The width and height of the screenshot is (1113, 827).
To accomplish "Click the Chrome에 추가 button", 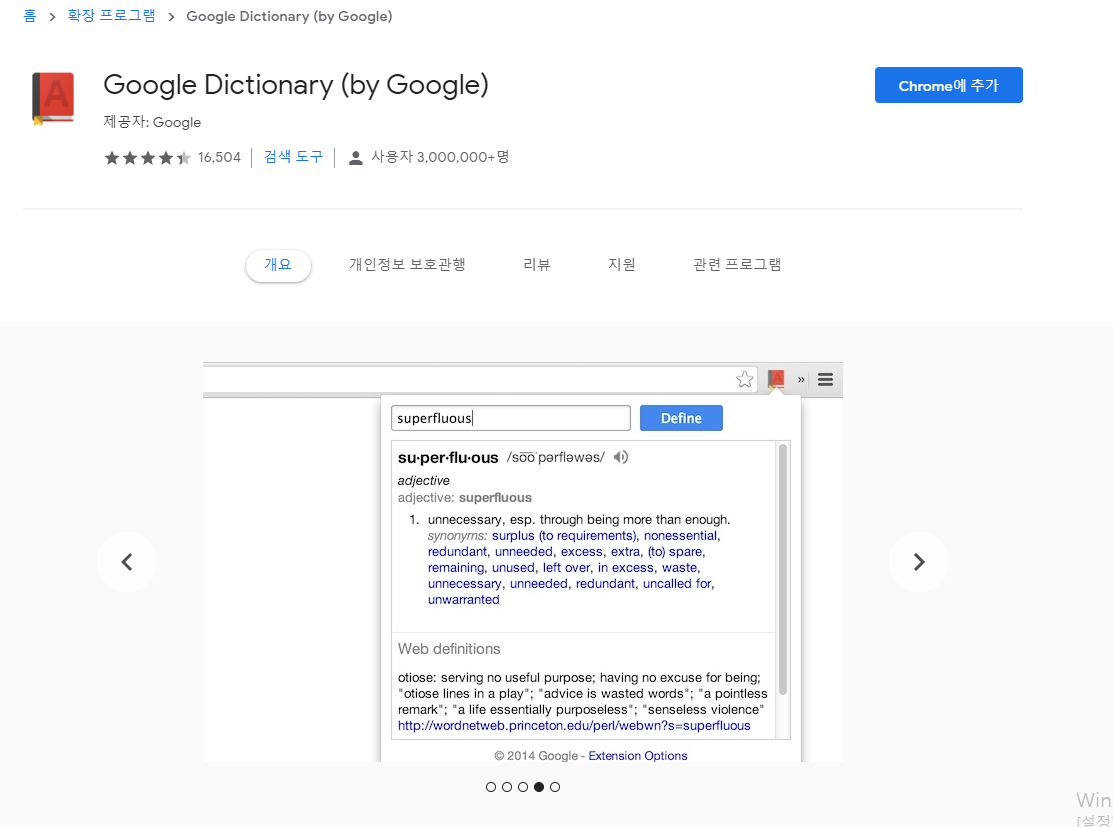I will click(948, 85).
